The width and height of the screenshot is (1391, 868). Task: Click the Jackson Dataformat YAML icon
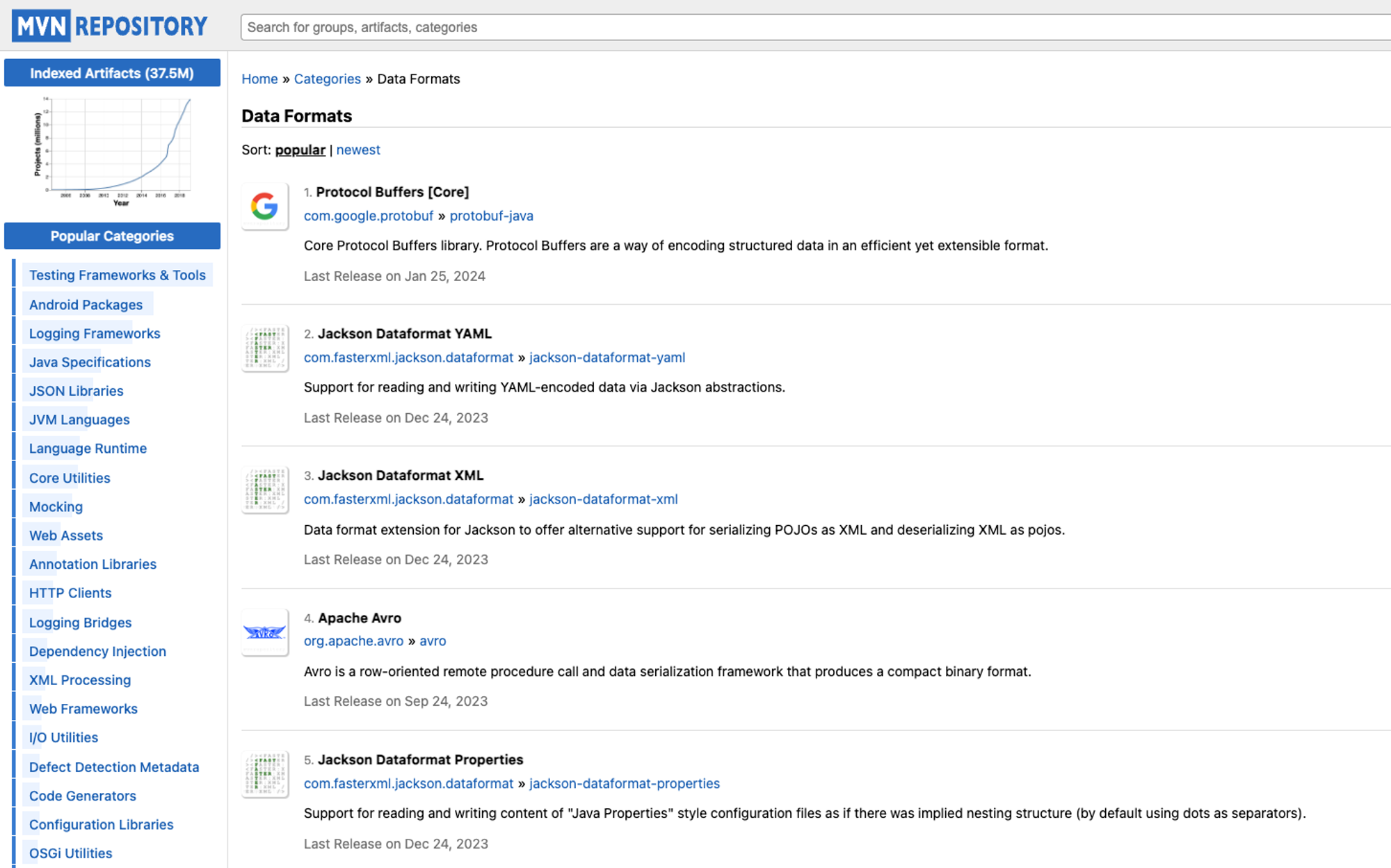(x=264, y=348)
